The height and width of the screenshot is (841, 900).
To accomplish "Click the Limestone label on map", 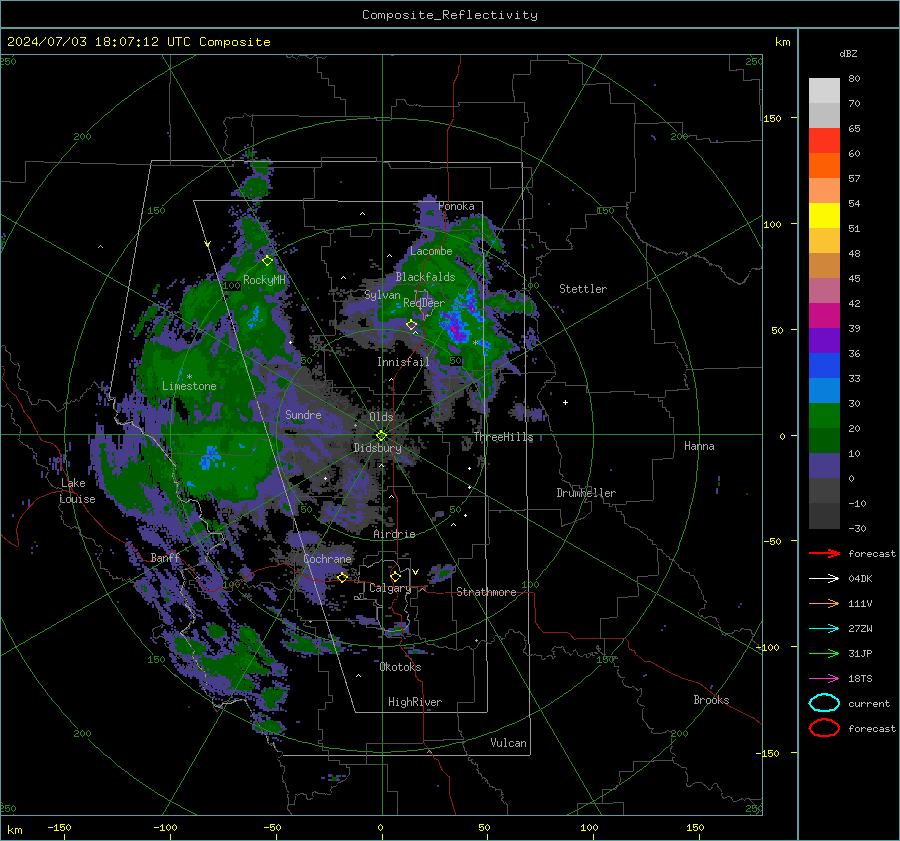I will tap(189, 386).
